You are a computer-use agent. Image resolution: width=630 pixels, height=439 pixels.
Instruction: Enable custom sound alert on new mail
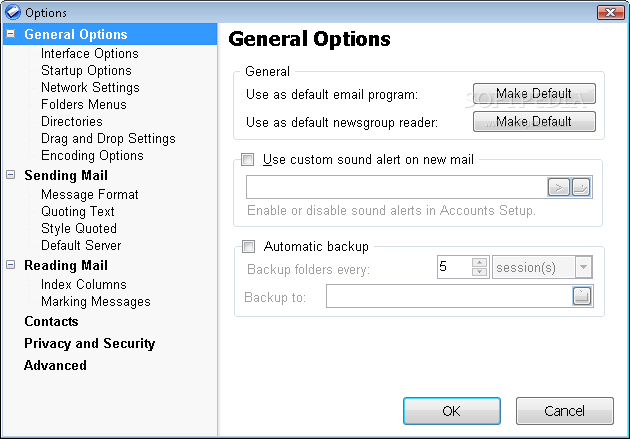pos(249,159)
